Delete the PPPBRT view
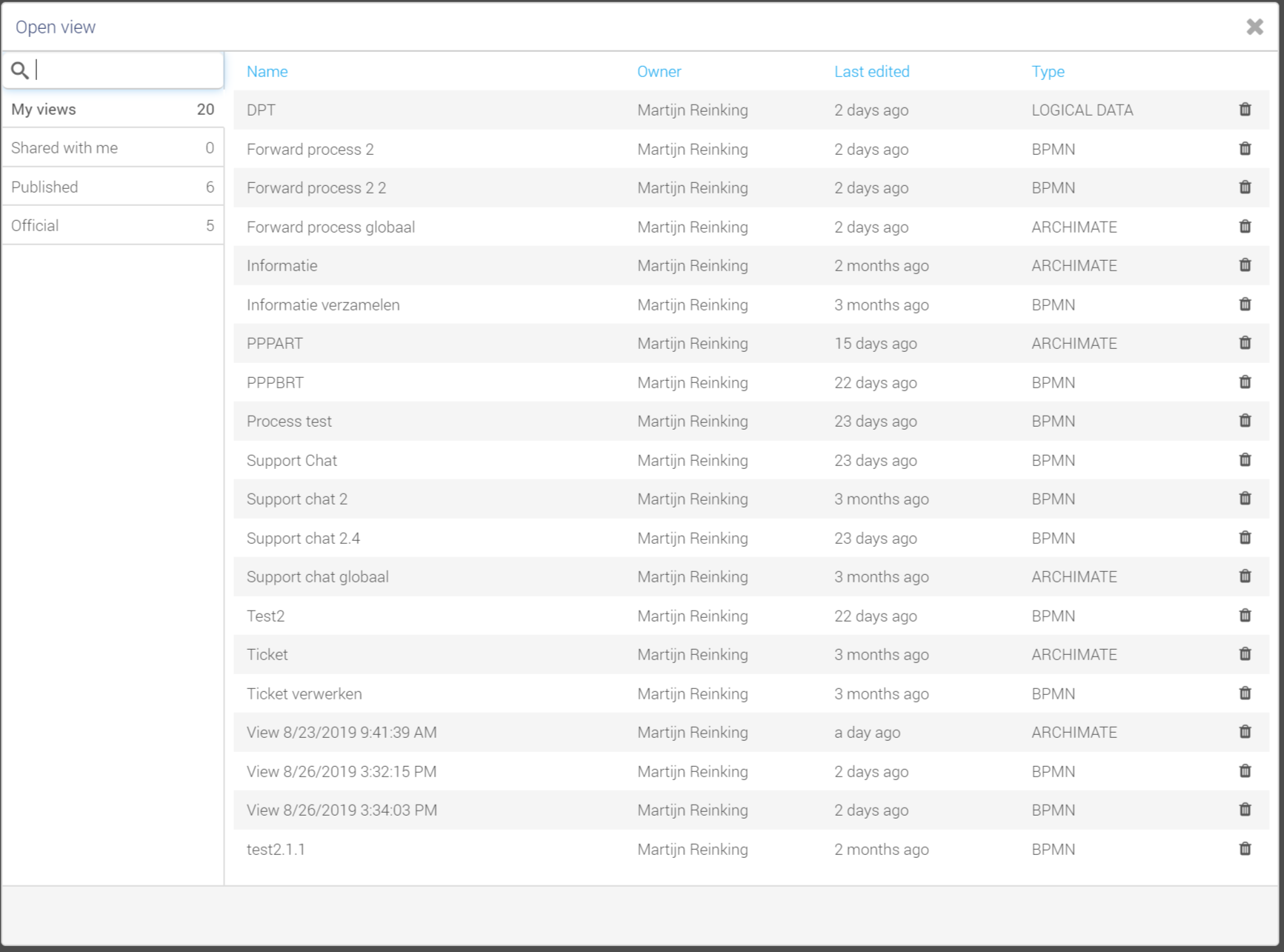Viewport: 1284px width, 952px height. click(1245, 382)
